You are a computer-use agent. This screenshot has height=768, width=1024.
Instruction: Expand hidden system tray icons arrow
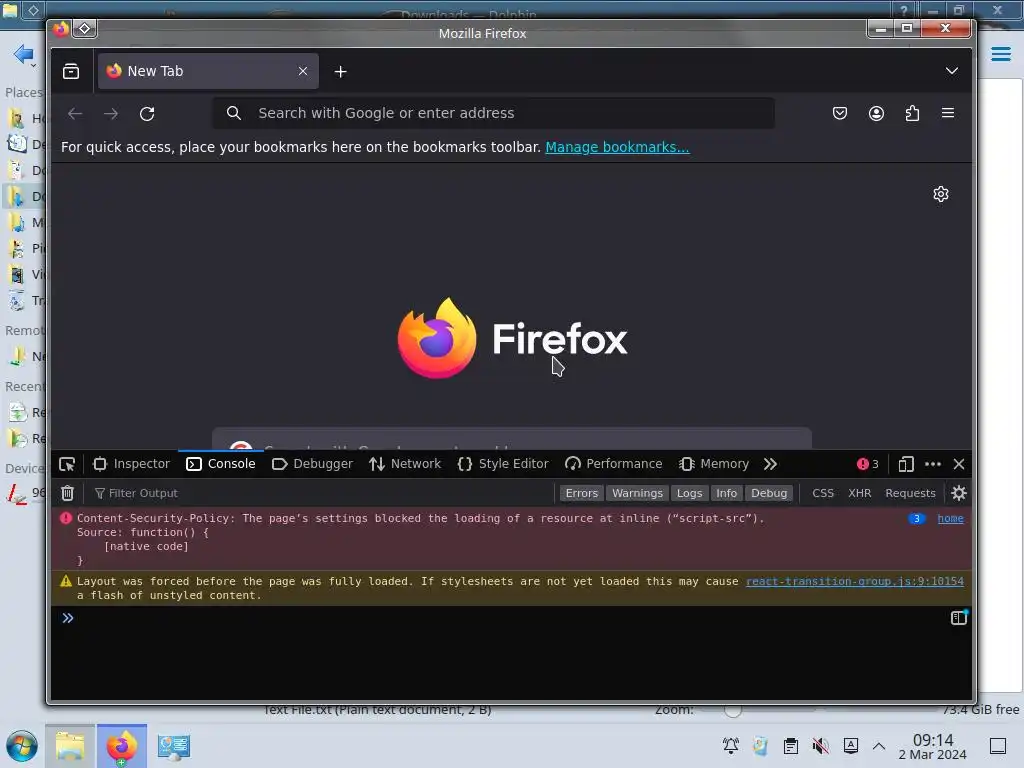[879, 746]
